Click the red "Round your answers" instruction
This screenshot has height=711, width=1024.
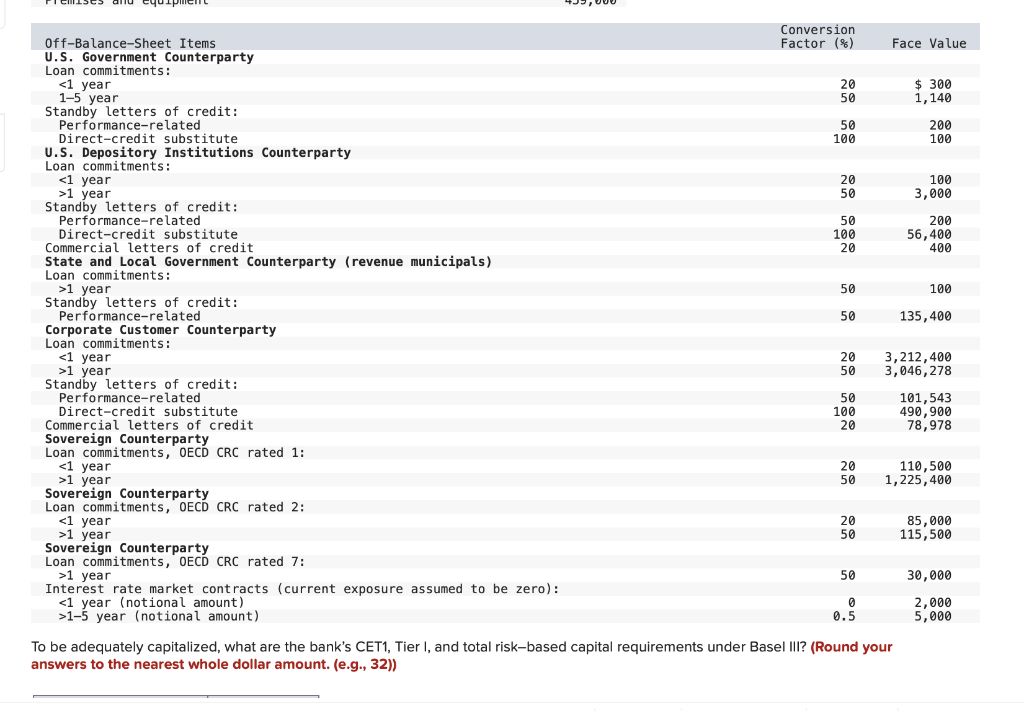click(x=462, y=656)
